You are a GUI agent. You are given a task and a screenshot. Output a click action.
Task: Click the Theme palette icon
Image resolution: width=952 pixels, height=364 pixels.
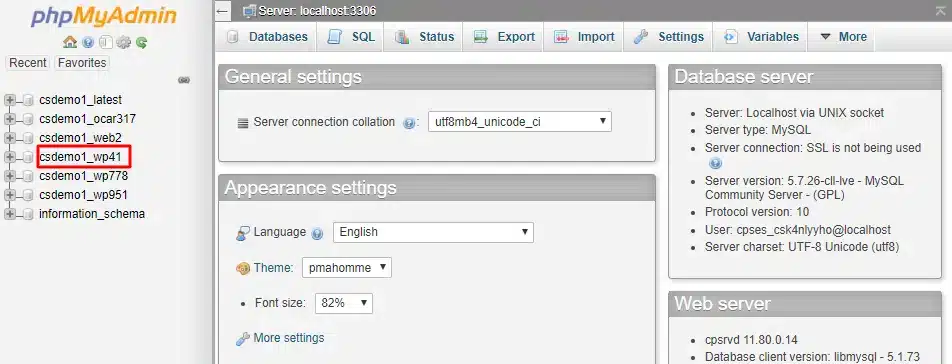pyautogui.click(x=243, y=268)
